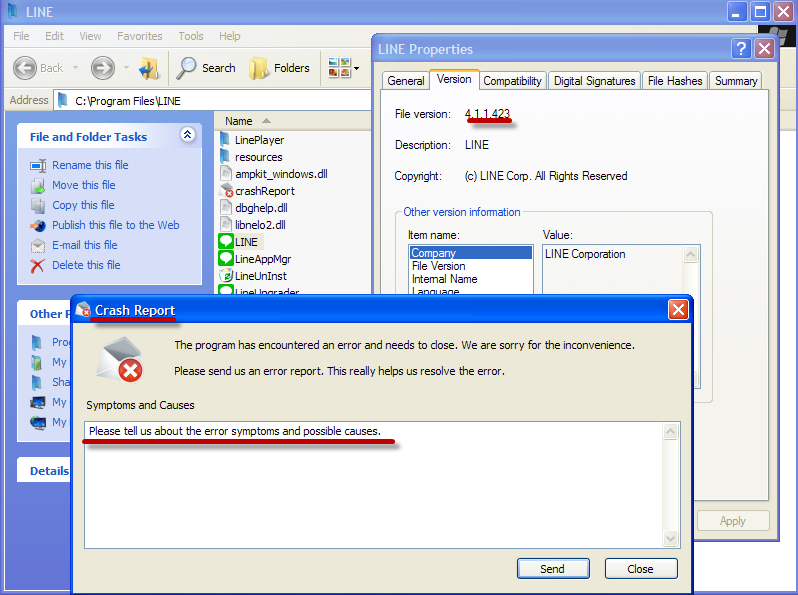798x595 pixels.
Task: Select the Version tab in LINE Properties
Action: (x=454, y=79)
